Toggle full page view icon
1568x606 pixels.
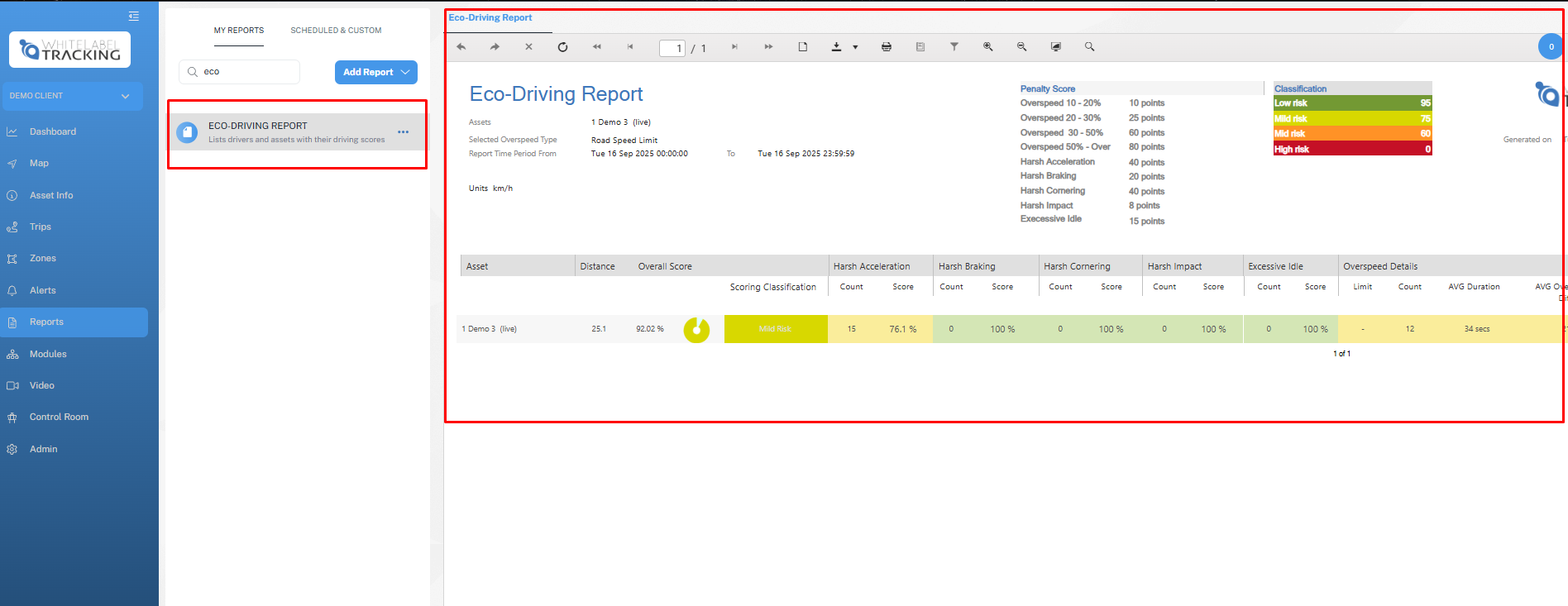(x=1055, y=47)
